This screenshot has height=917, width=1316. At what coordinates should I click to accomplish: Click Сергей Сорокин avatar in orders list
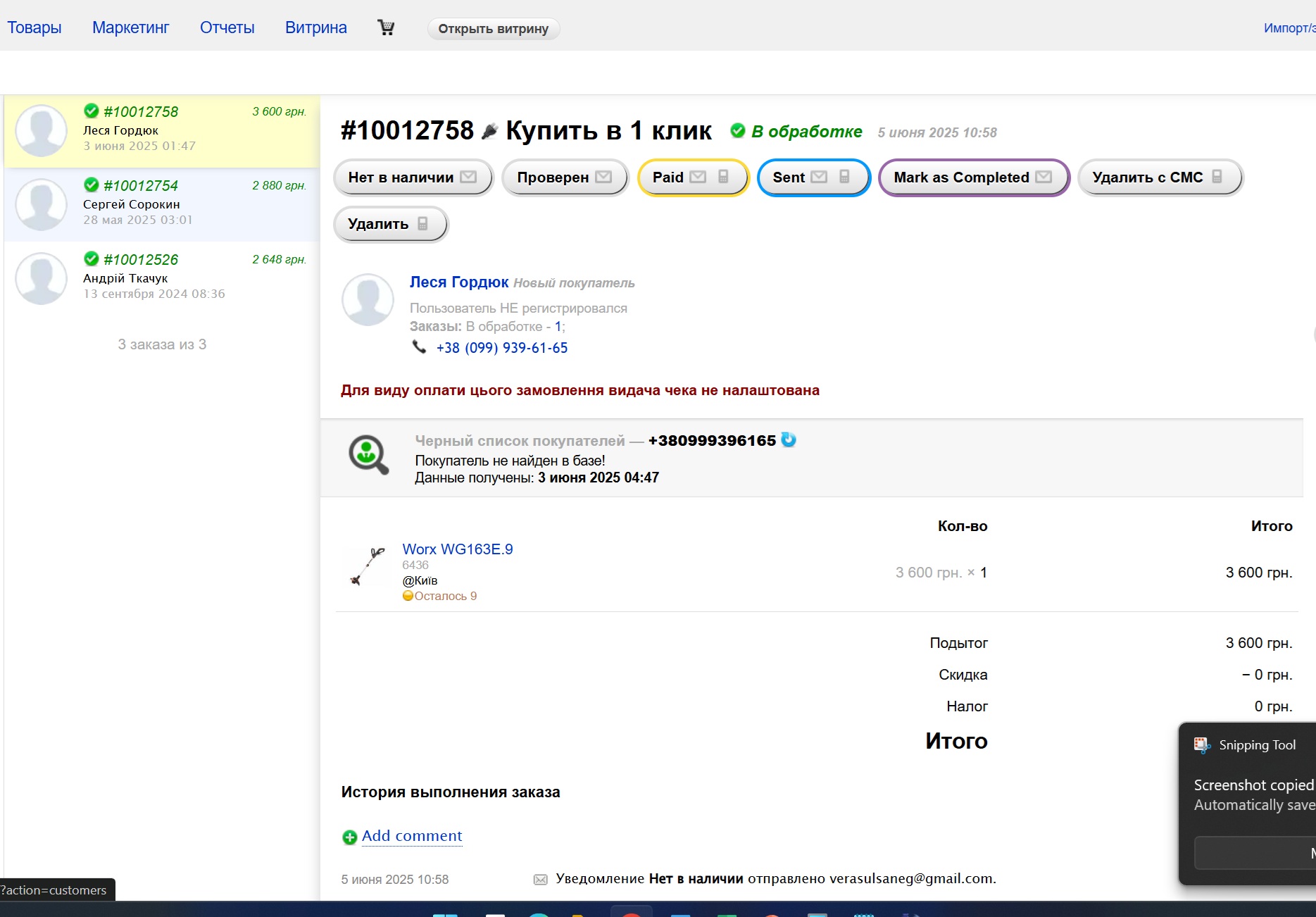[42, 204]
